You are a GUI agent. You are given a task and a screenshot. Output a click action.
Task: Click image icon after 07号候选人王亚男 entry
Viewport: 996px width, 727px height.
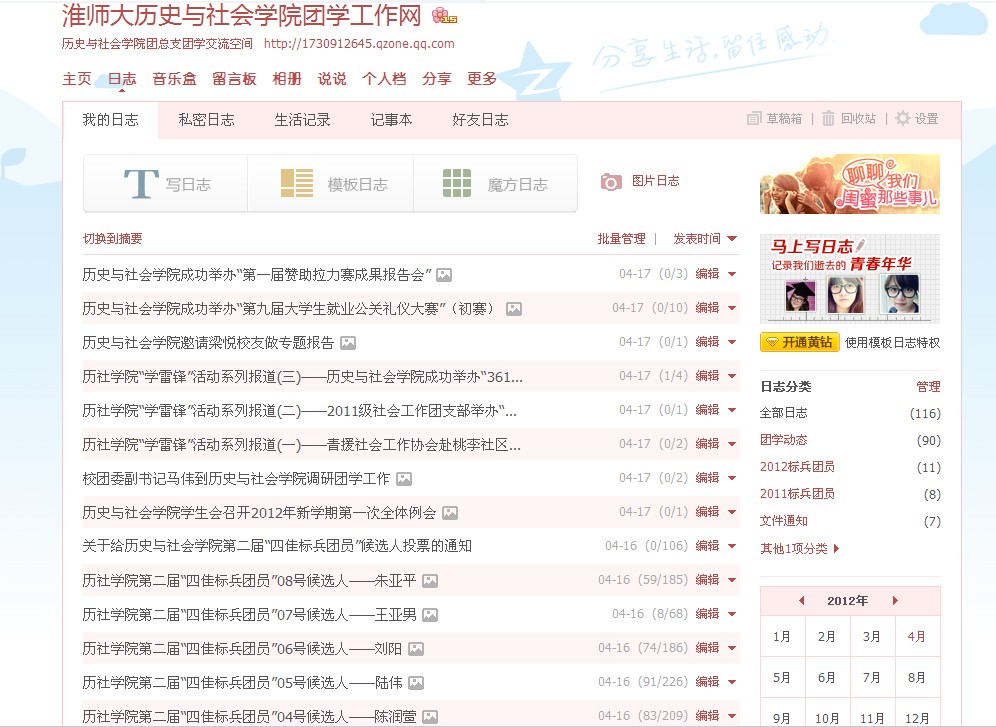click(431, 615)
